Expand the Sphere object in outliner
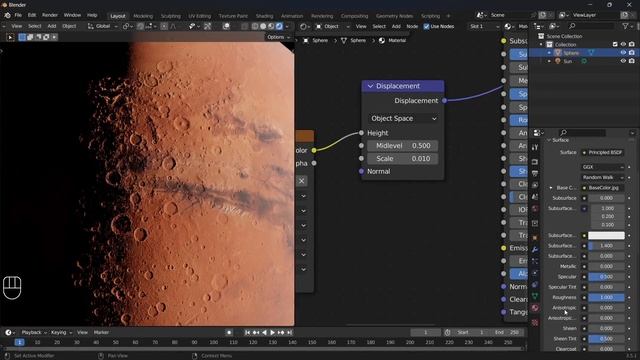 (x=549, y=53)
